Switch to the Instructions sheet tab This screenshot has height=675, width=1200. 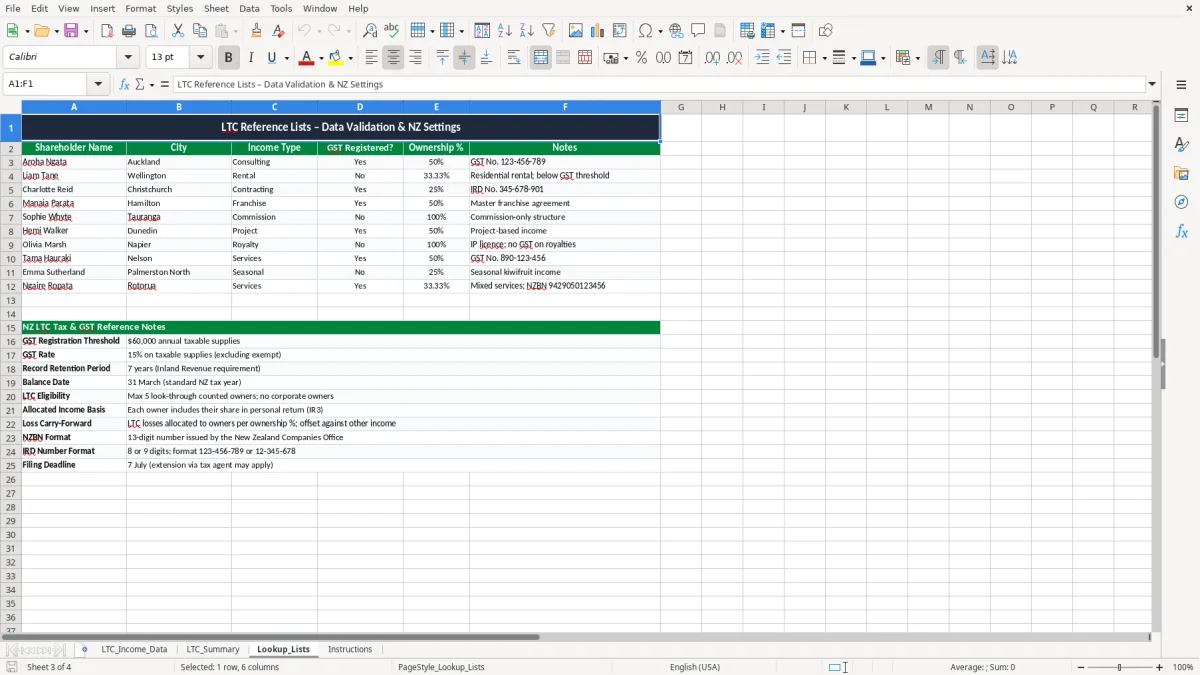[x=350, y=650]
